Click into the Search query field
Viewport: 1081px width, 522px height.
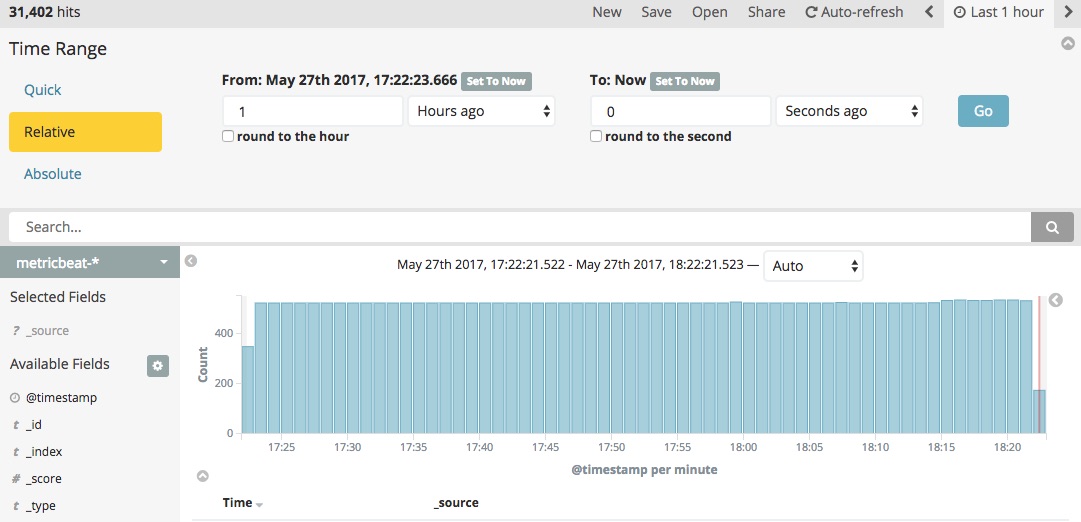point(520,228)
